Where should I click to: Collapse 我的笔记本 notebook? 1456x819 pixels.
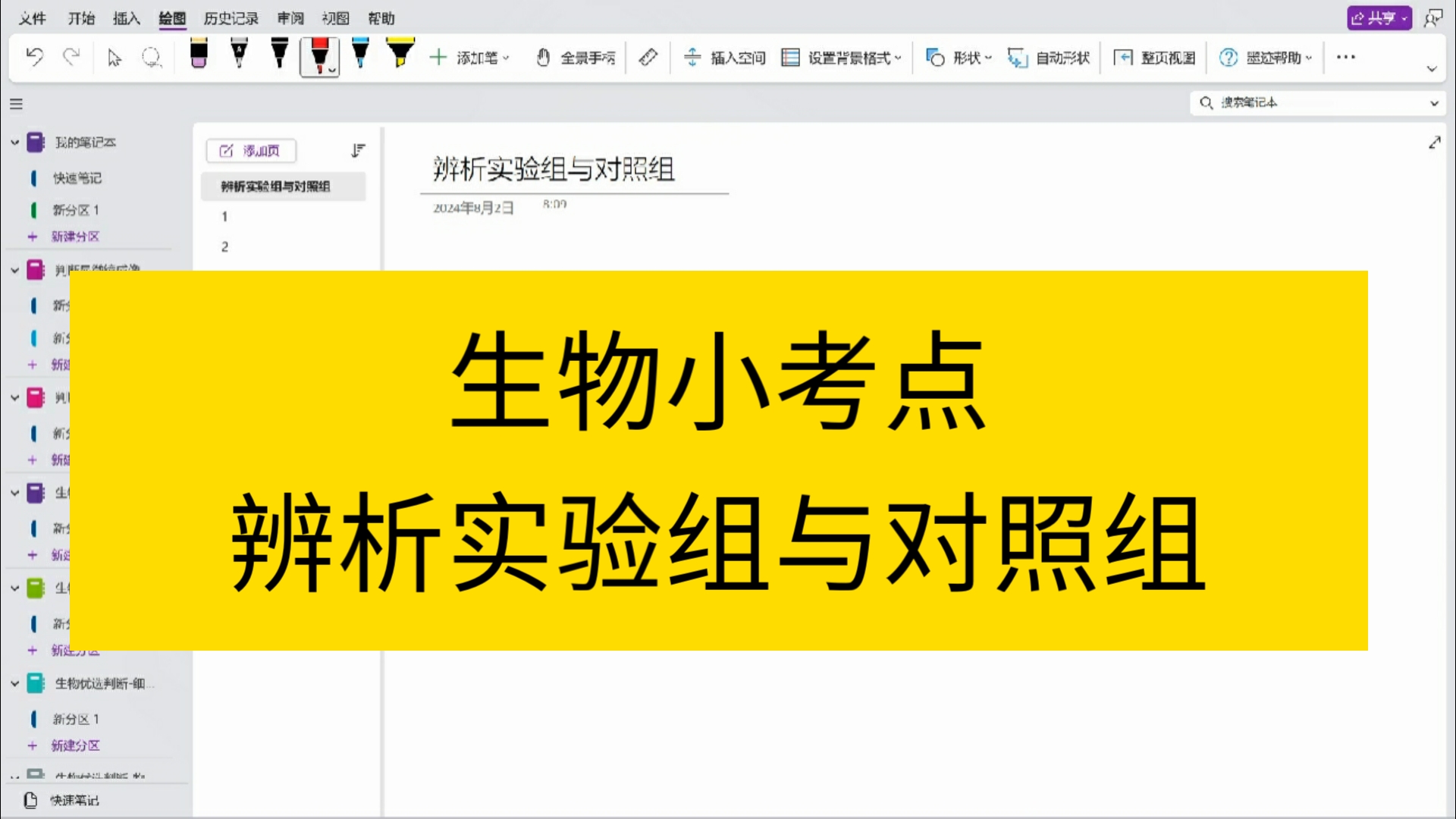14,142
